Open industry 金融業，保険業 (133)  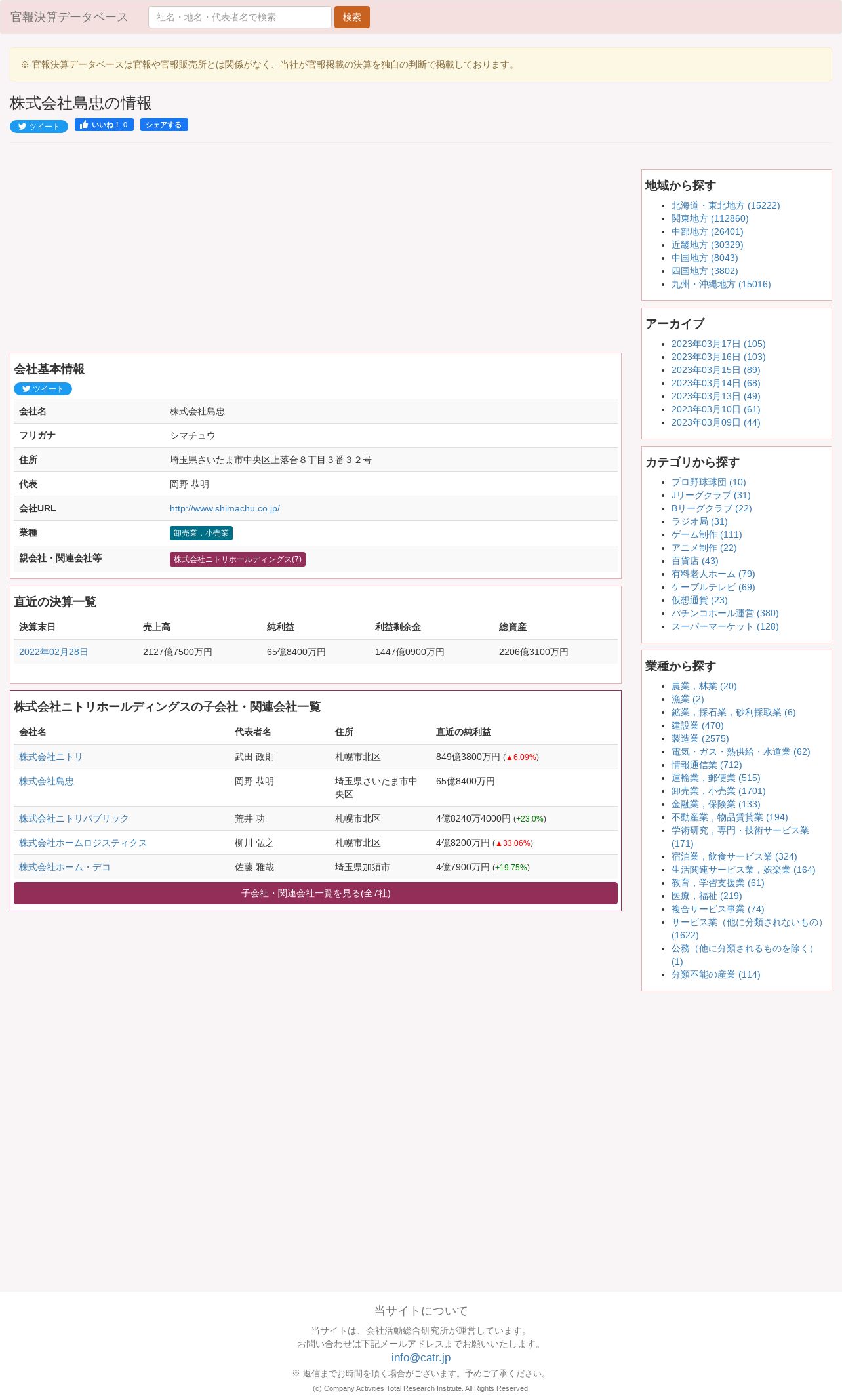(716, 804)
